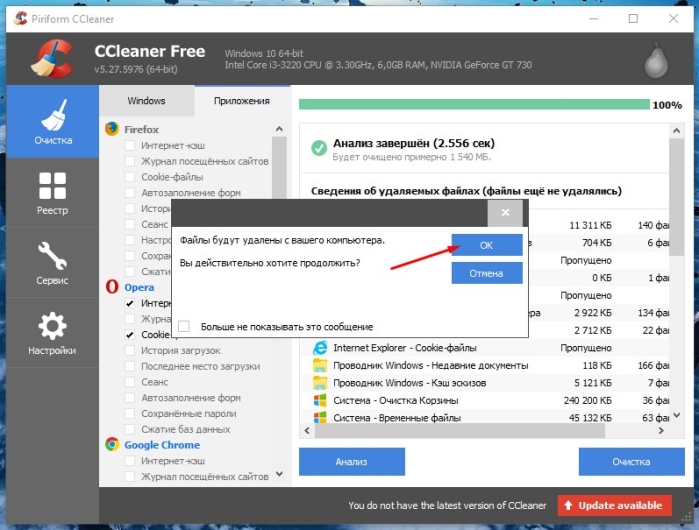
Task: Switch to the Windows tab
Action: pos(146,101)
